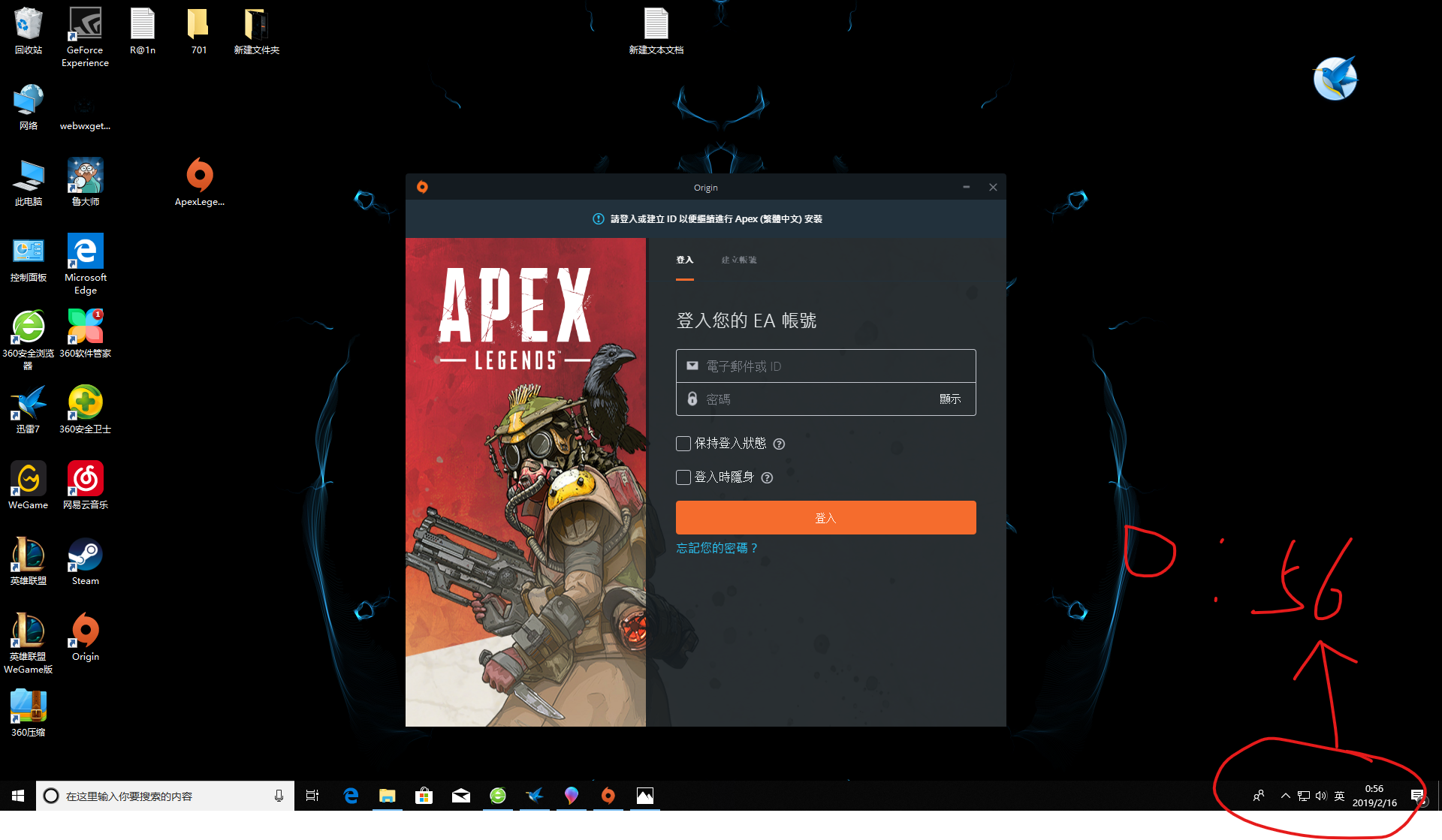Select the 新建文件夹 folder icon
Screen dimensions: 1442x840
coord(256,31)
